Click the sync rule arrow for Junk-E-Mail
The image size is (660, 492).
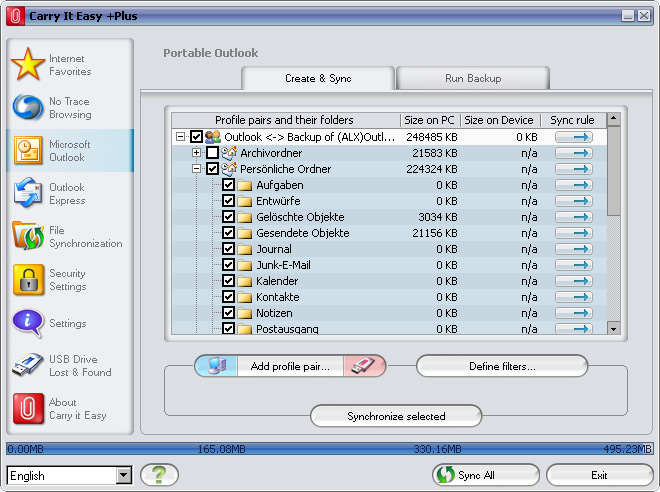coord(574,265)
